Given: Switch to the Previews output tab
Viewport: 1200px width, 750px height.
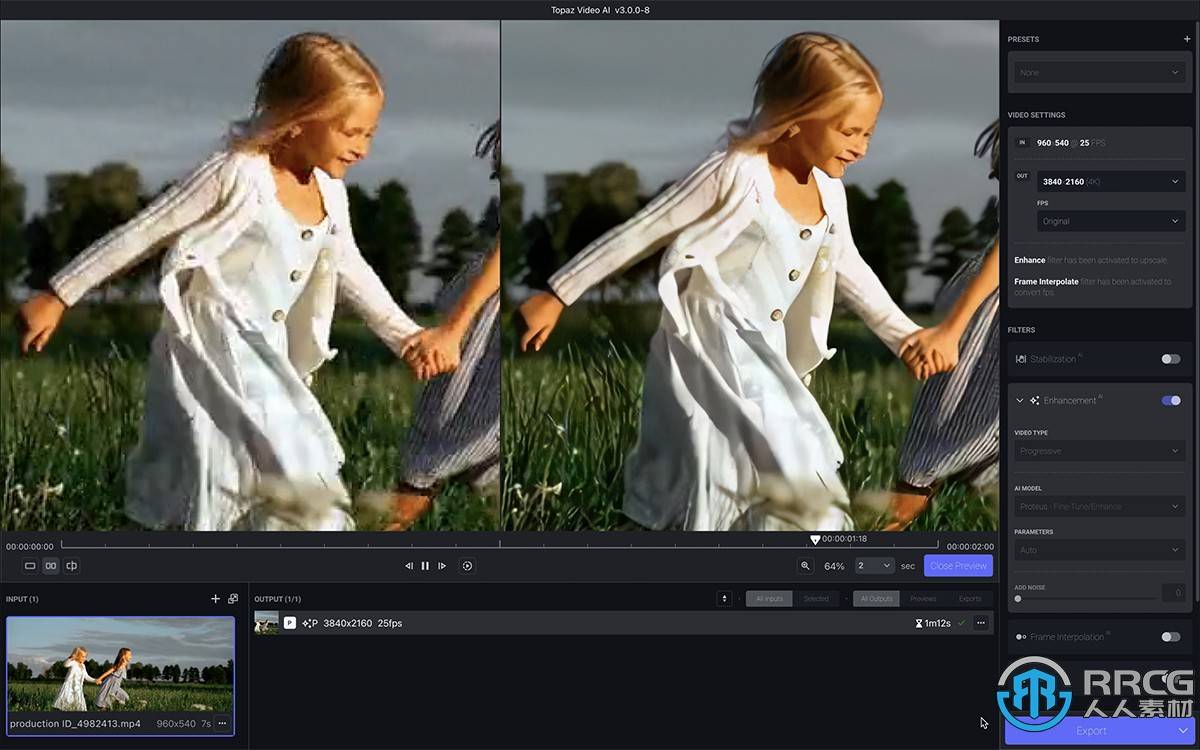Looking at the screenshot, I should [x=923, y=599].
